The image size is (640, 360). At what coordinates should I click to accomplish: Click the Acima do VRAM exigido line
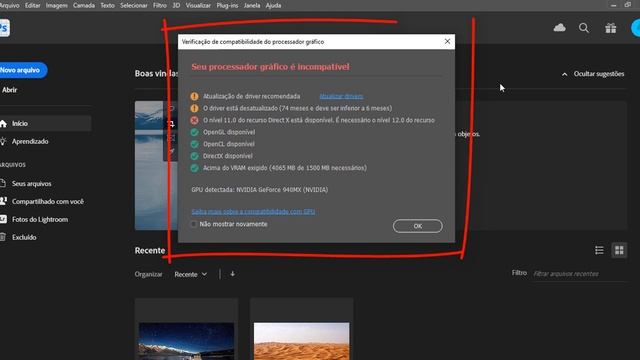(285, 168)
